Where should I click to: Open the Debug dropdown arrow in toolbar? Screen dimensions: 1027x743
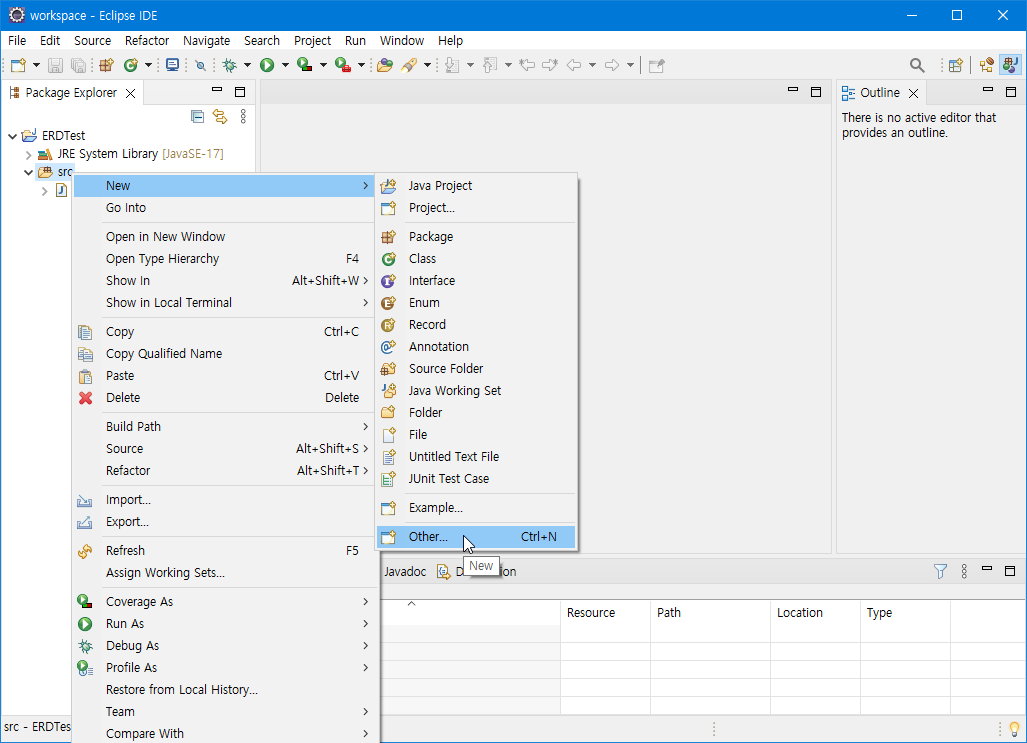point(247,65)
